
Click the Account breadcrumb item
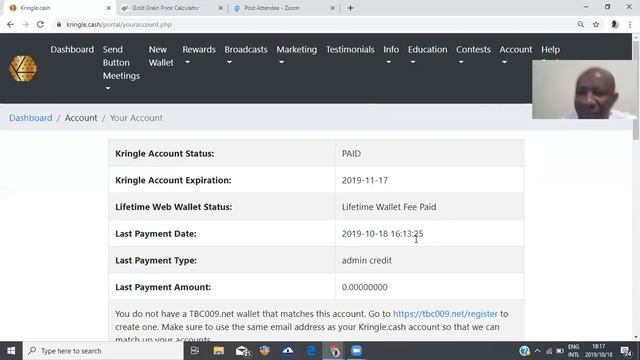click(x=81, y=118)
